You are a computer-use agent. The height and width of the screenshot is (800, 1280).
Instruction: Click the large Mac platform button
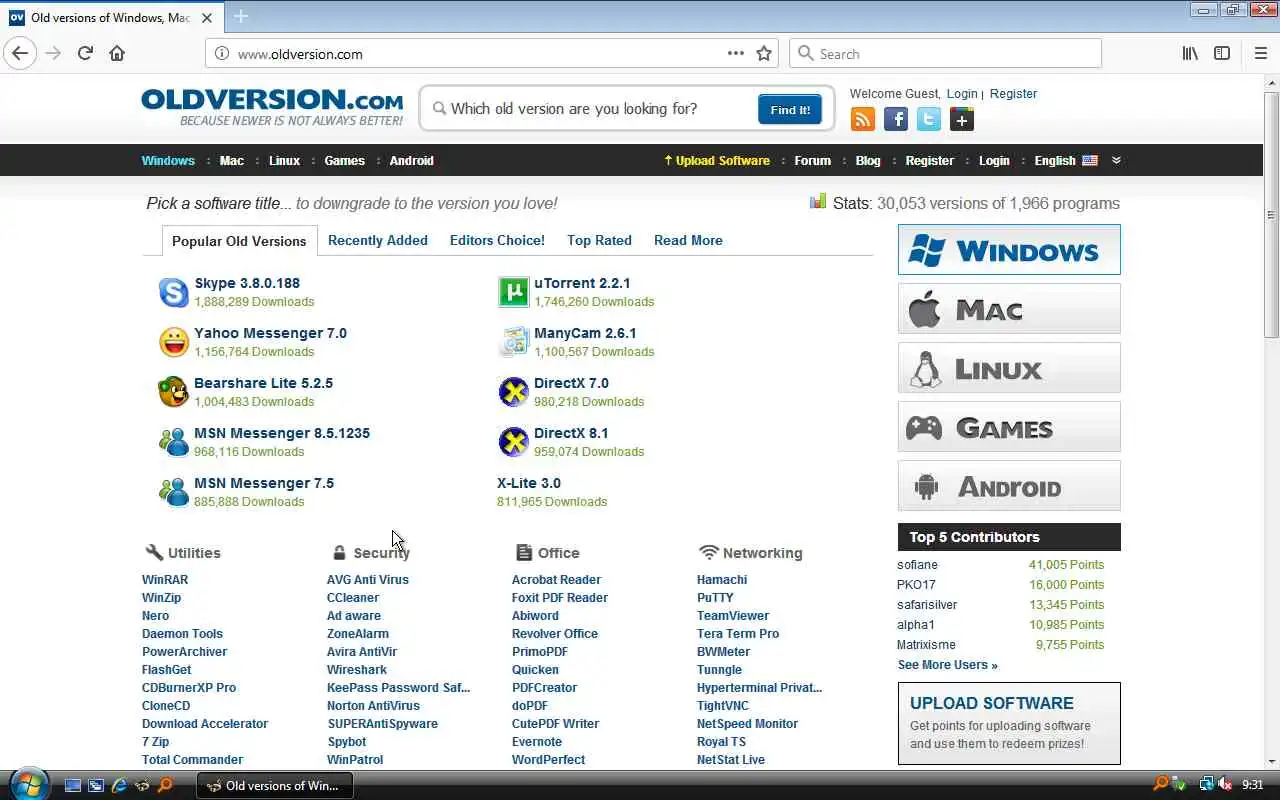click(1009, 309)
